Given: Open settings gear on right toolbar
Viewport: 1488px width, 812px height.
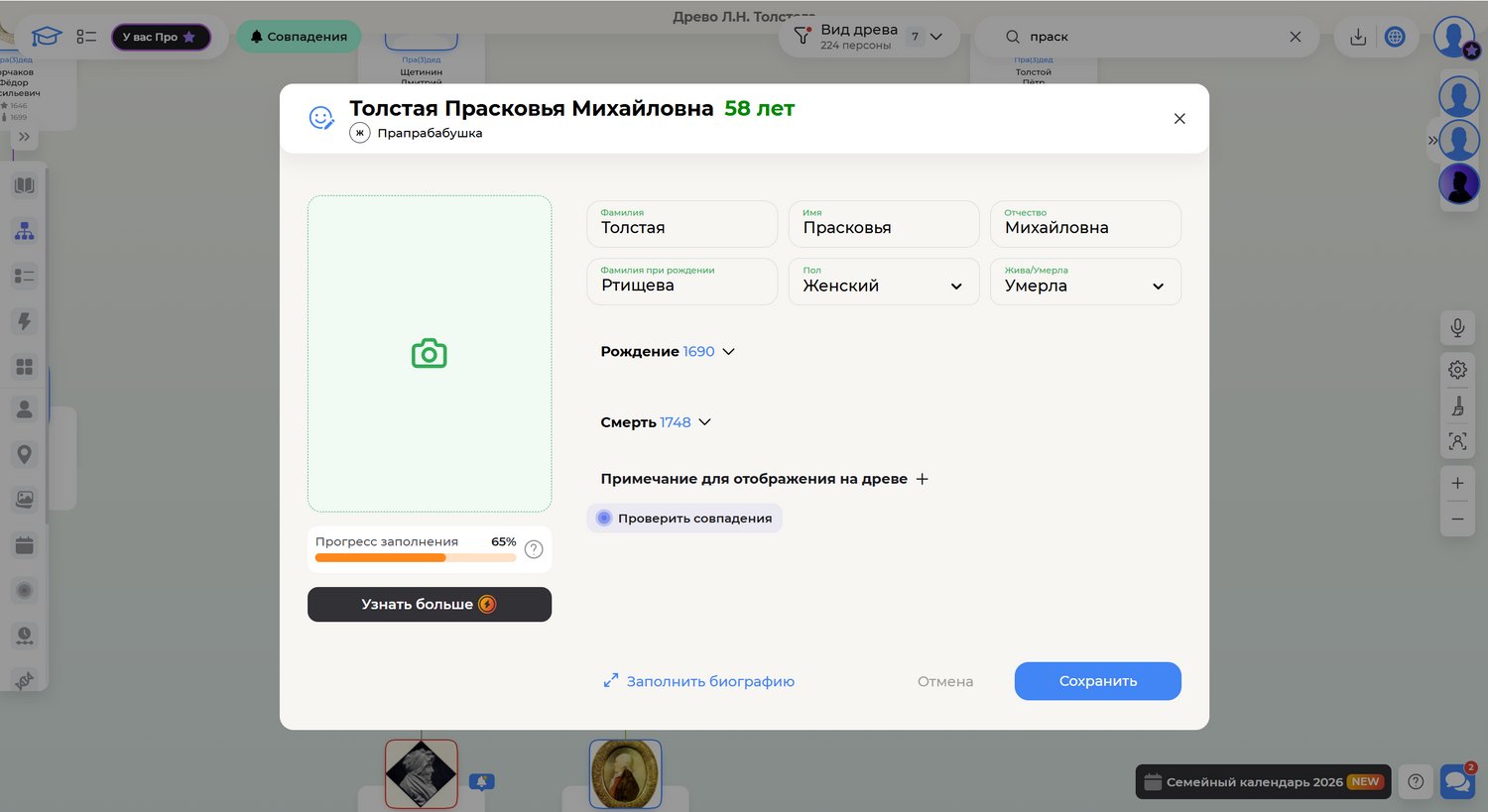Looking at the screenshot, I should pos(1457,370).
